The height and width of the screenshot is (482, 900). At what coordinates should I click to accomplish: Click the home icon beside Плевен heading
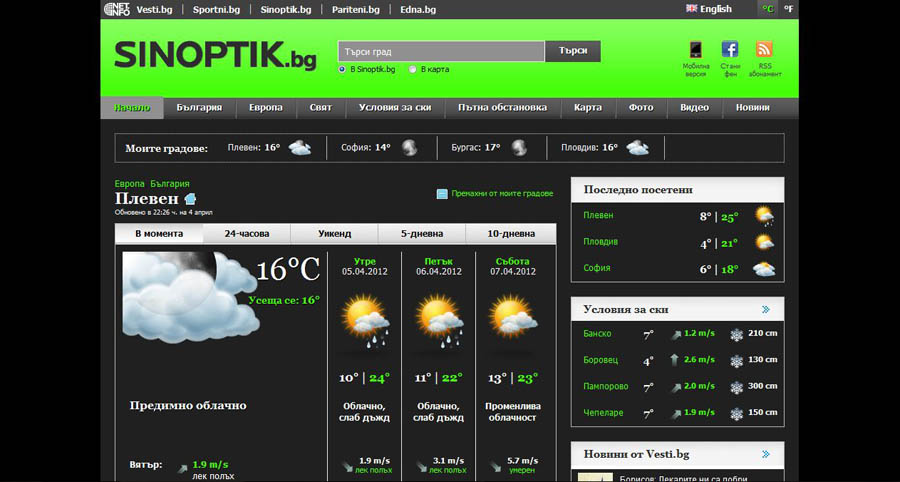pyautogui.click(x=191, y=199)
